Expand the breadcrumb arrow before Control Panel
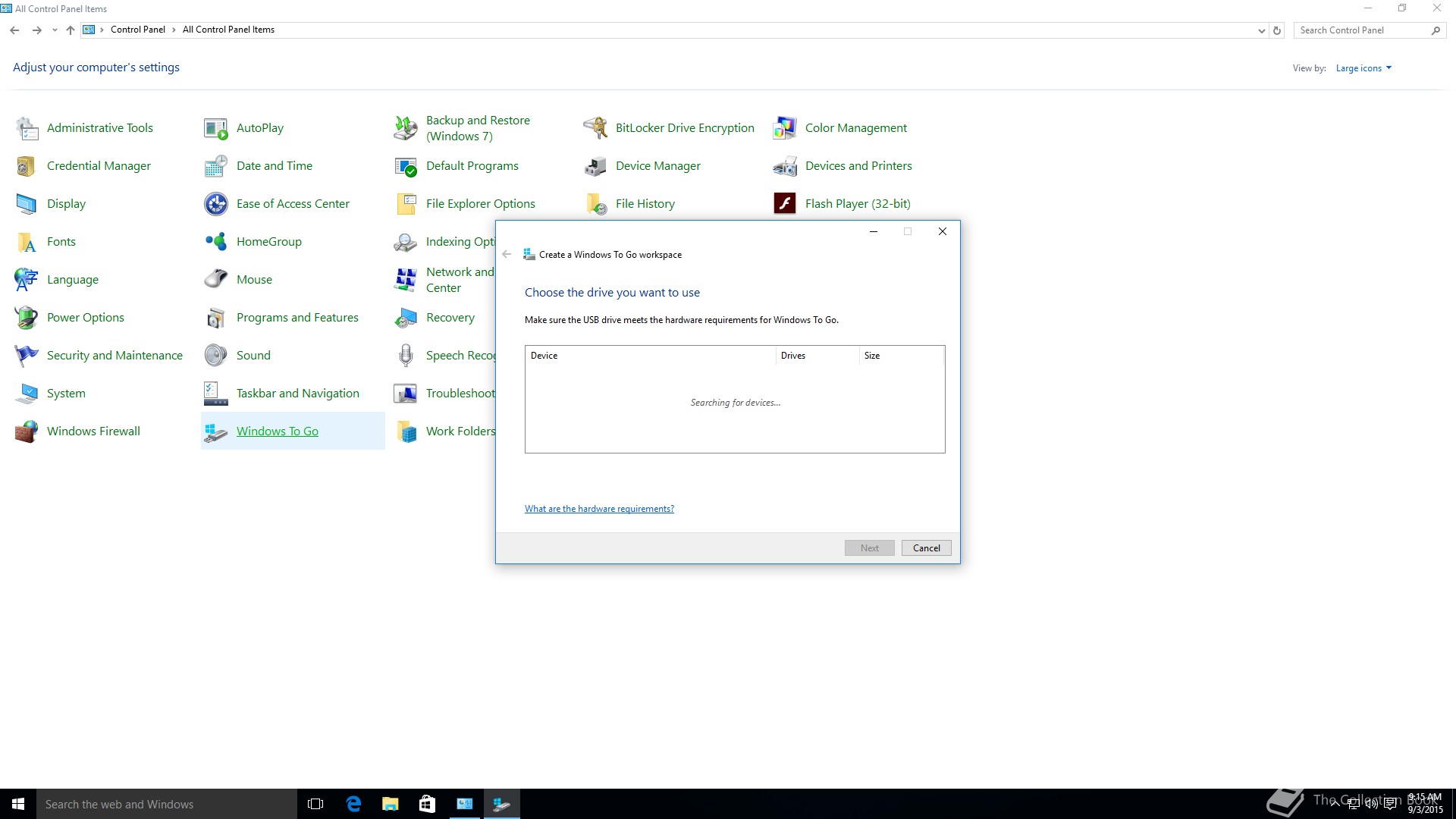Screen dimensions: 1456x819 (102, 30)
